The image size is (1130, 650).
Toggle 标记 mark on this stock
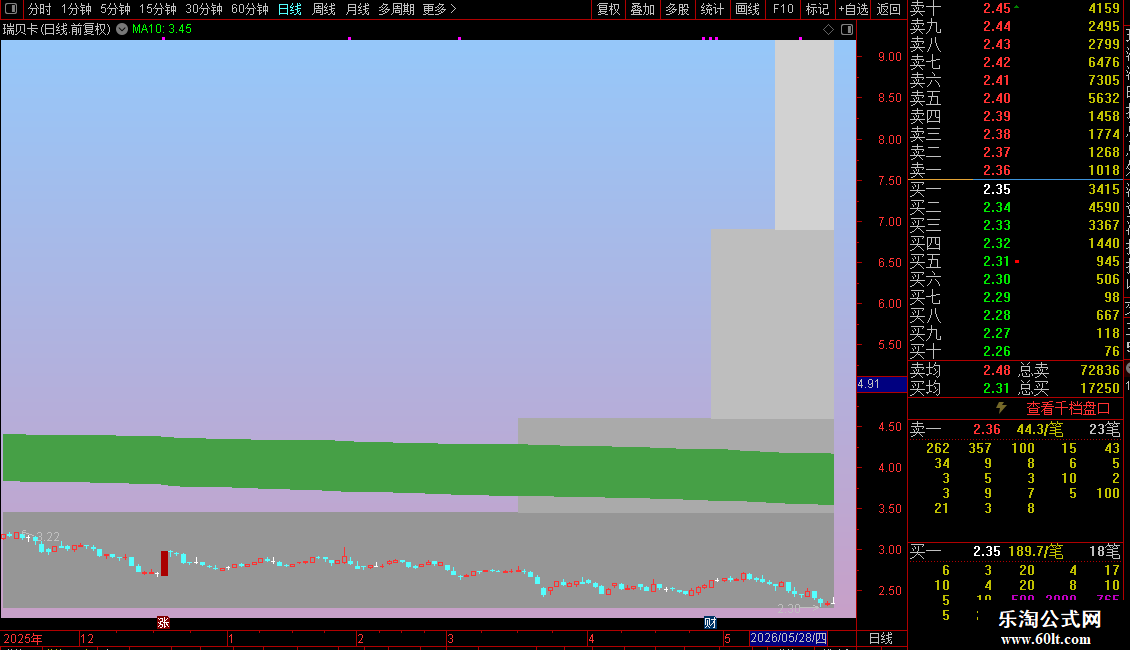[817, 9]
